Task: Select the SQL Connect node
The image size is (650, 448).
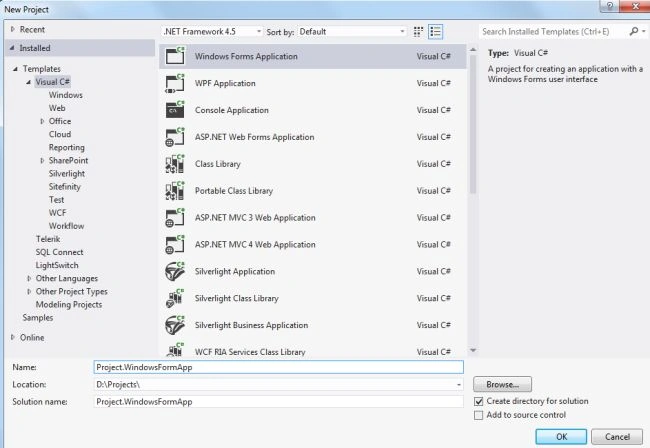Action: (59, 252)
